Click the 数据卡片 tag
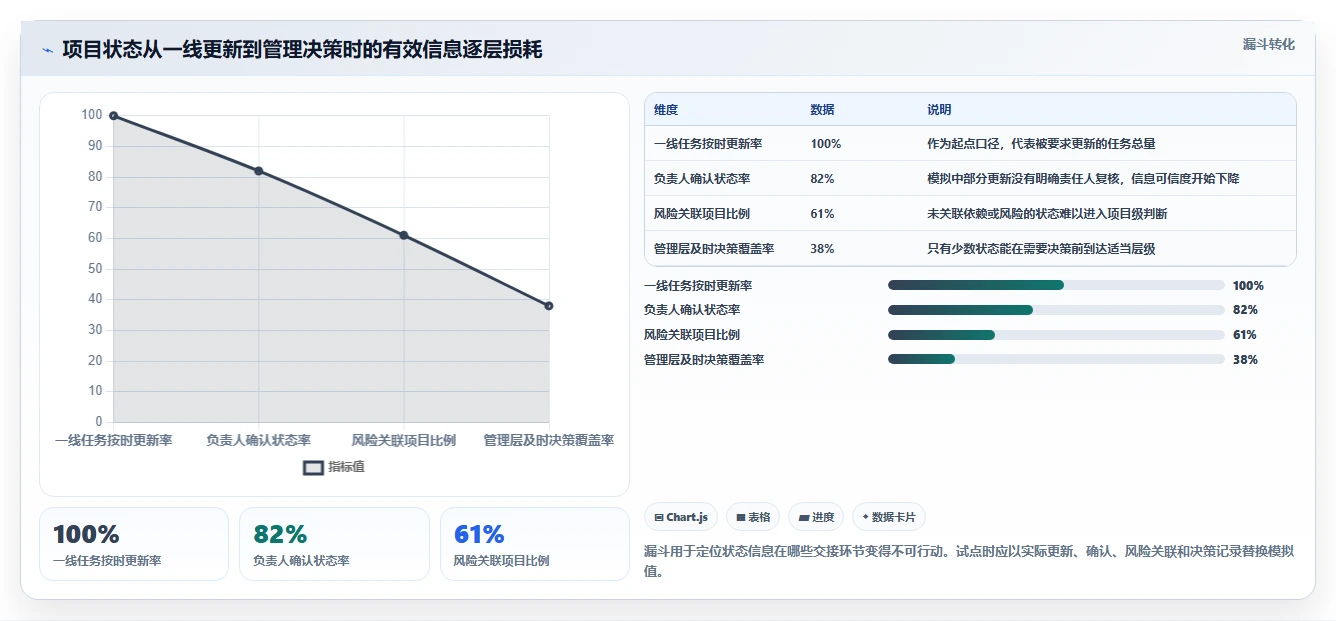The image size is (1336, 621). pos(889,517)
